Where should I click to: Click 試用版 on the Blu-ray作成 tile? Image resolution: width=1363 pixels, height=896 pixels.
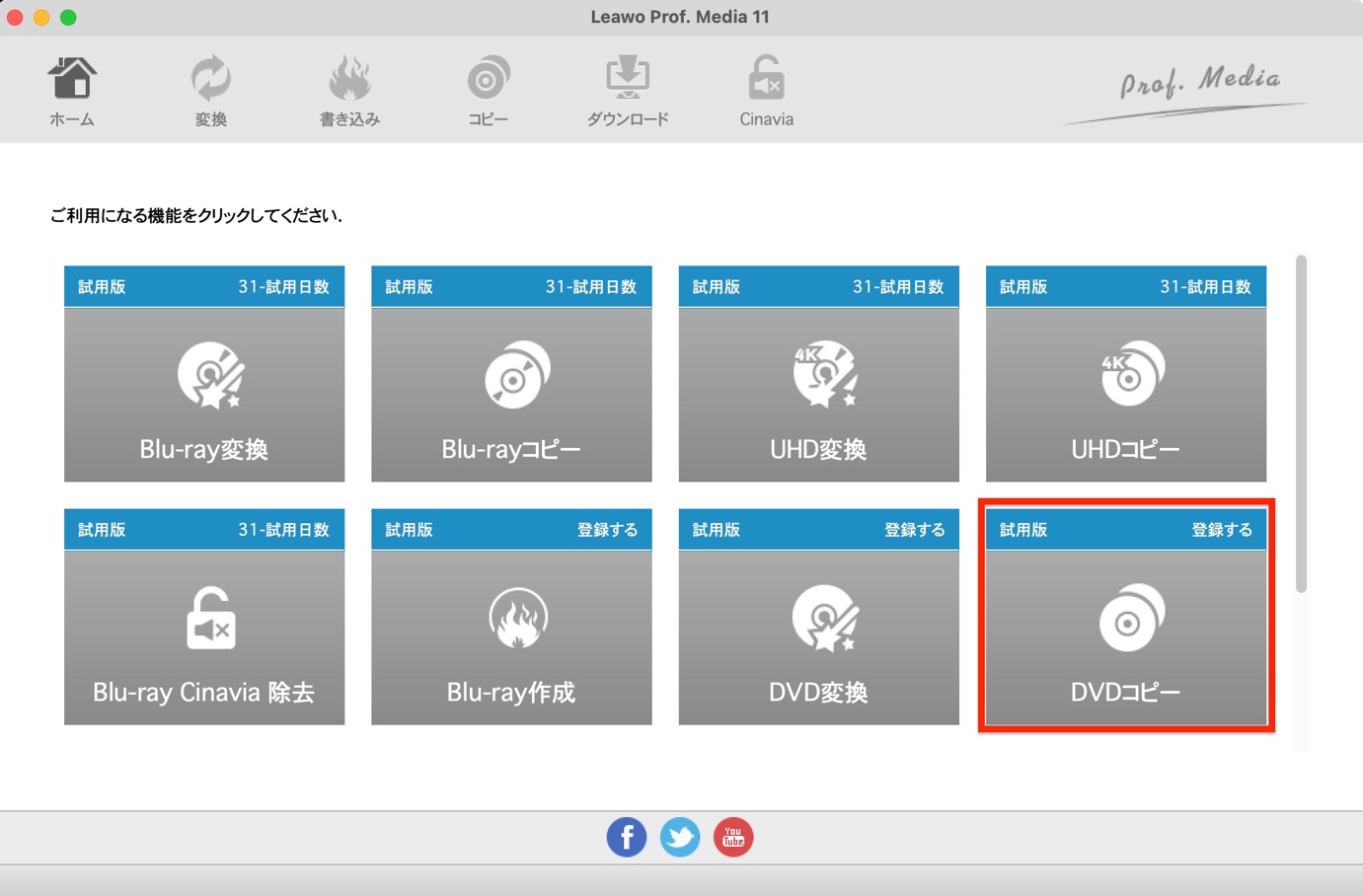(409, 530)
